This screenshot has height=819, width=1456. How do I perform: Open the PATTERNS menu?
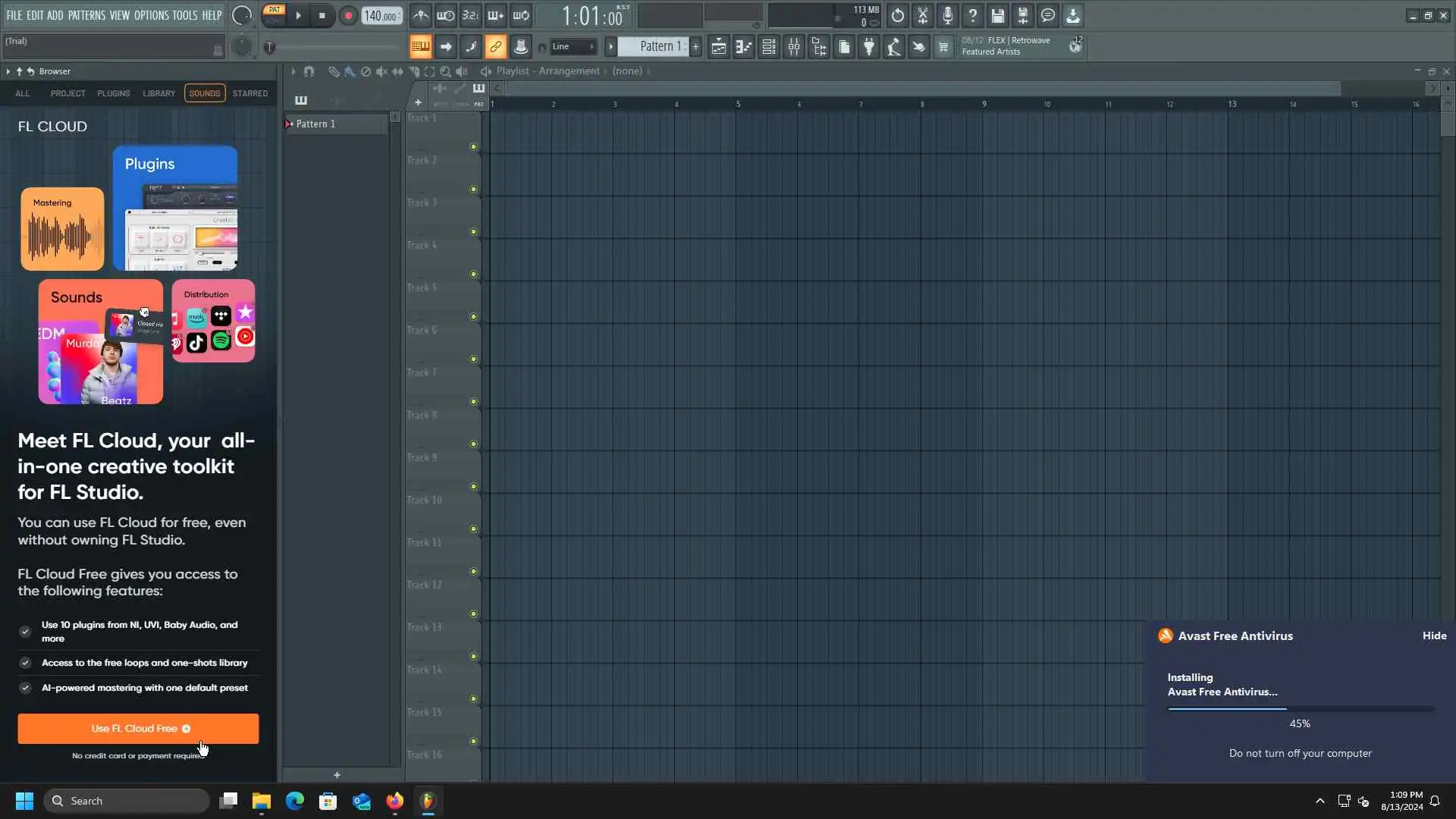click(86, 15)
